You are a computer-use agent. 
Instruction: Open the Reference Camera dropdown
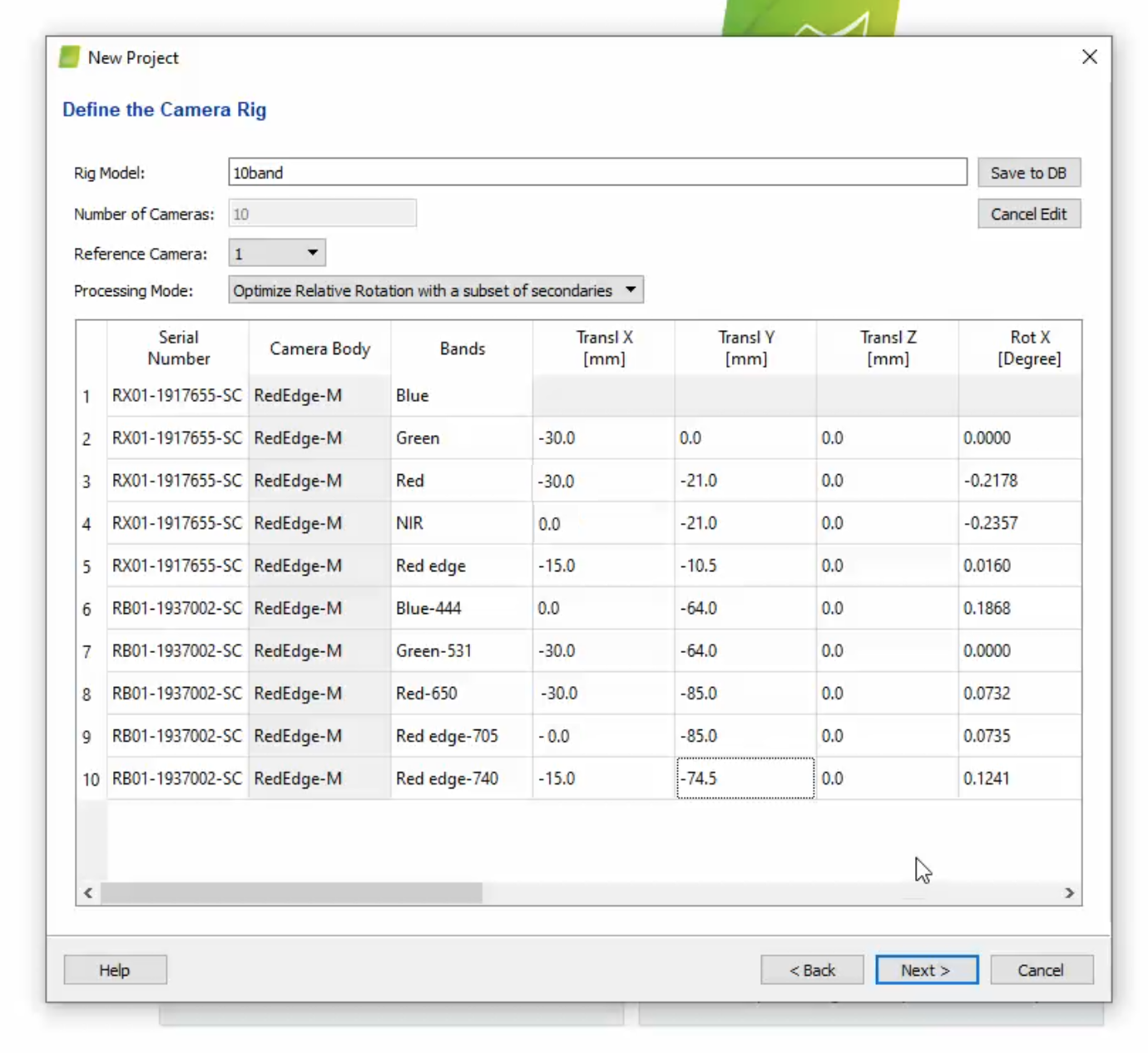click(x=277, y=253)
